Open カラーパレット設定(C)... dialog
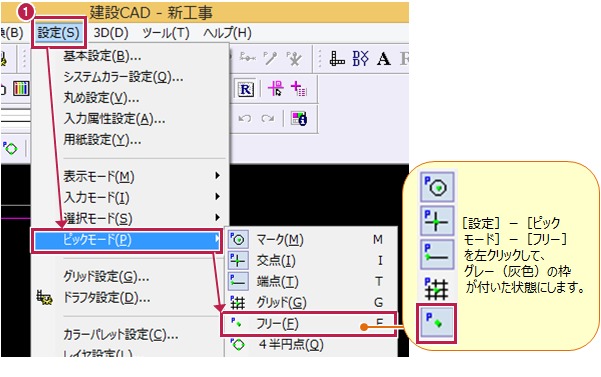 pyautogui.click(x=121, y=335)
